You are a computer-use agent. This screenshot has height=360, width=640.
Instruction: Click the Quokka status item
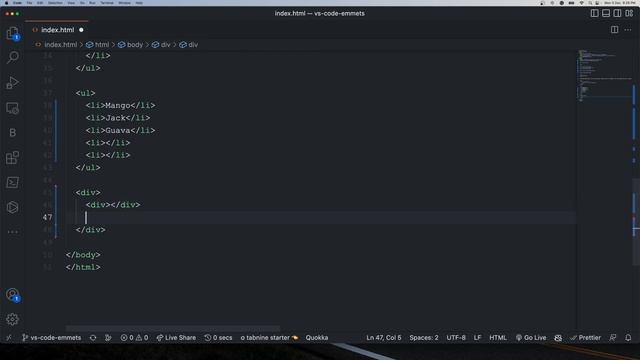pyautogui.click(x=317, y=338)
